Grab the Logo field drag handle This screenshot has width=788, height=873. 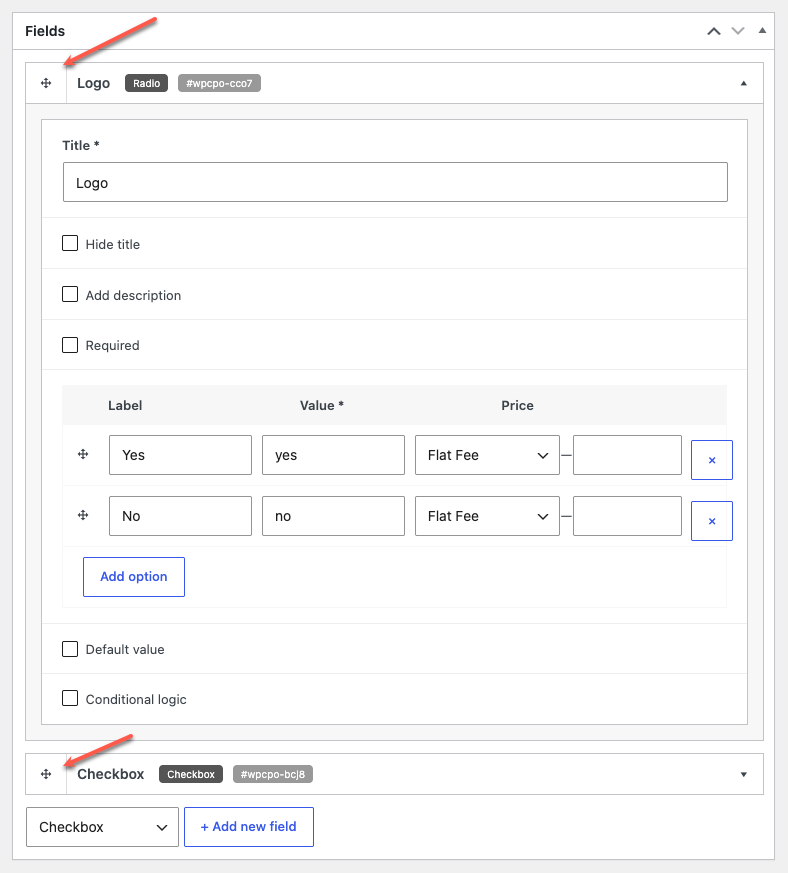tap(46, 84)
